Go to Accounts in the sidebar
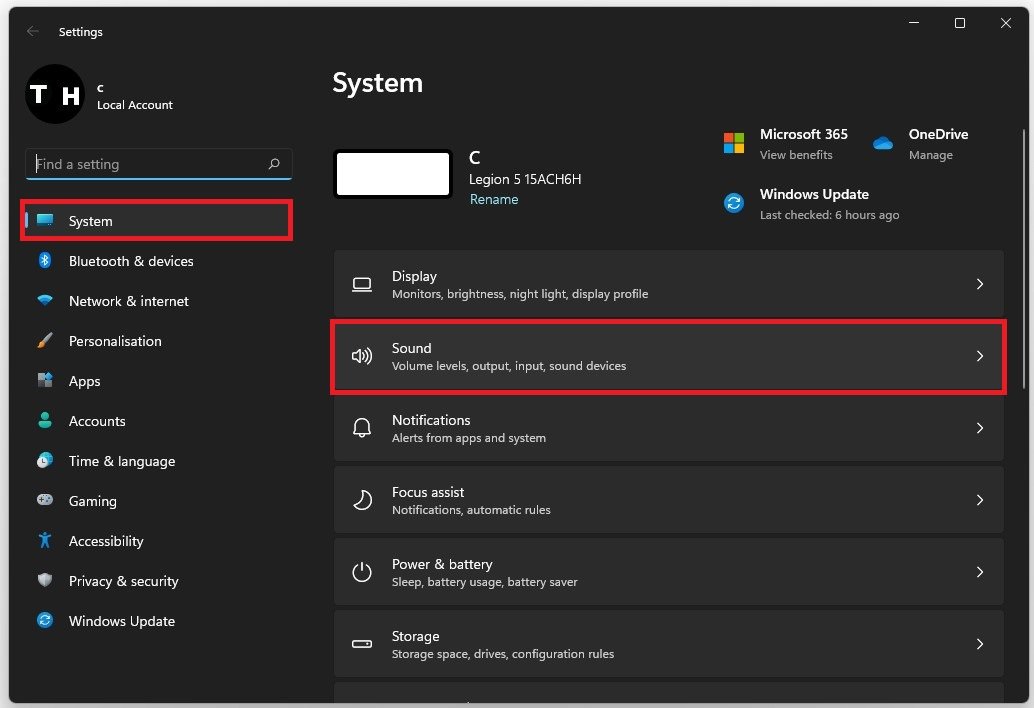This screenshot has width=1034, height=708. 97,421
